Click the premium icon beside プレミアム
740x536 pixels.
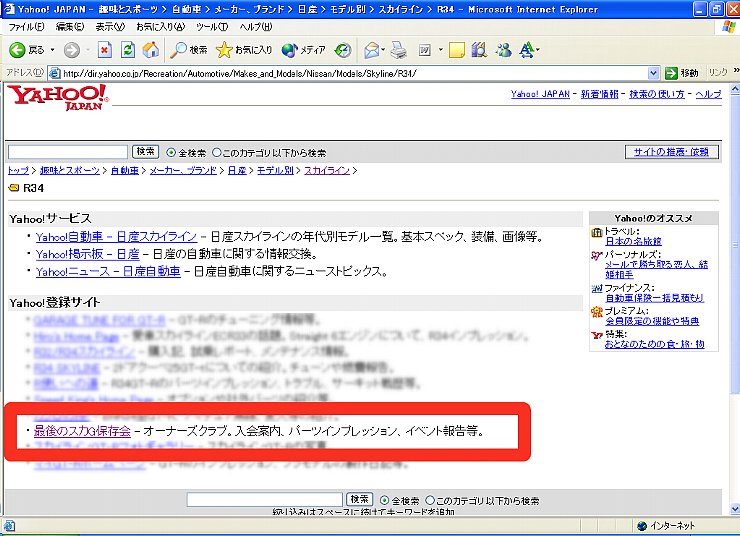click(x=597, y=311)
